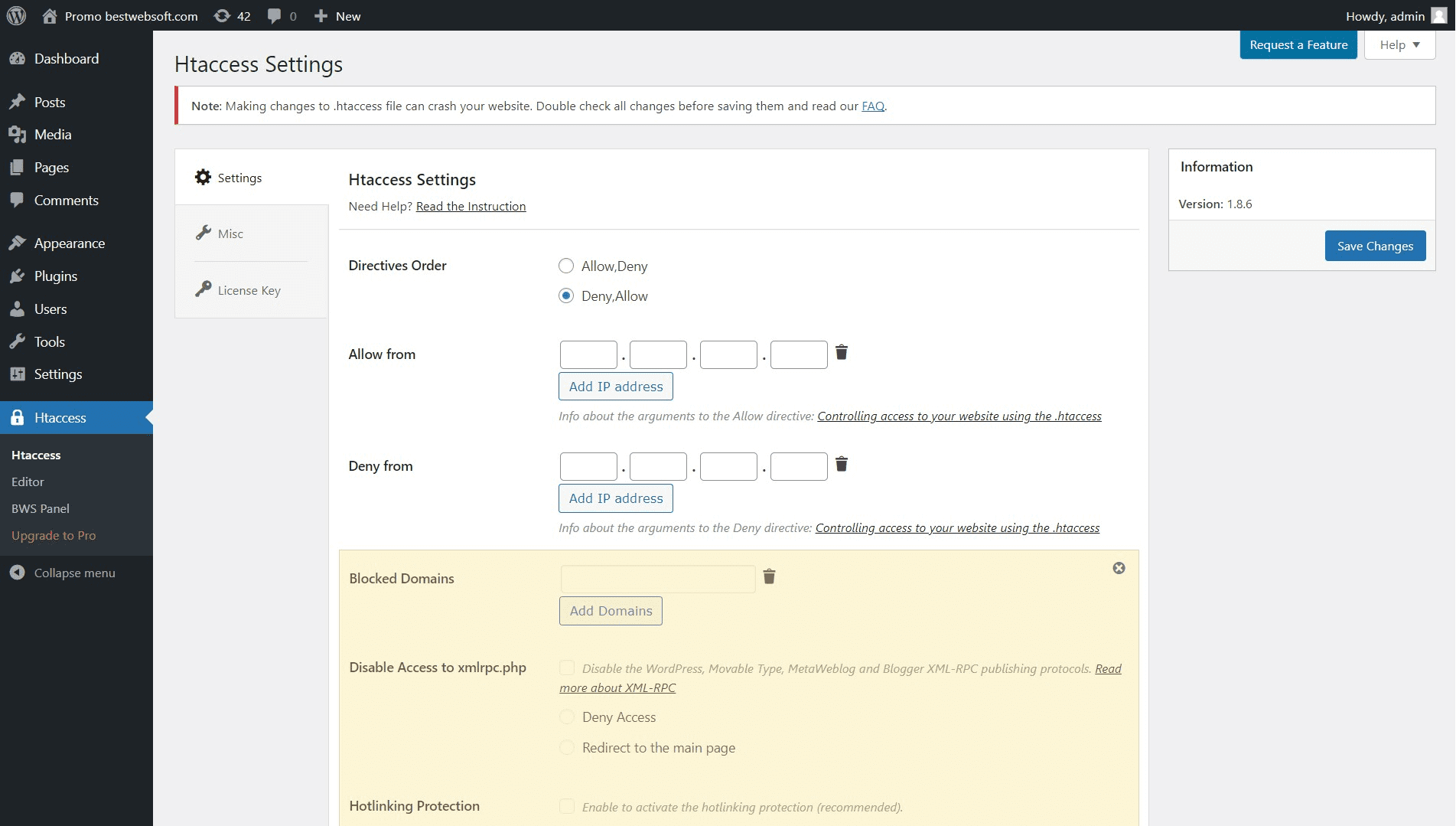Open the License Key tab

(249, 290)
